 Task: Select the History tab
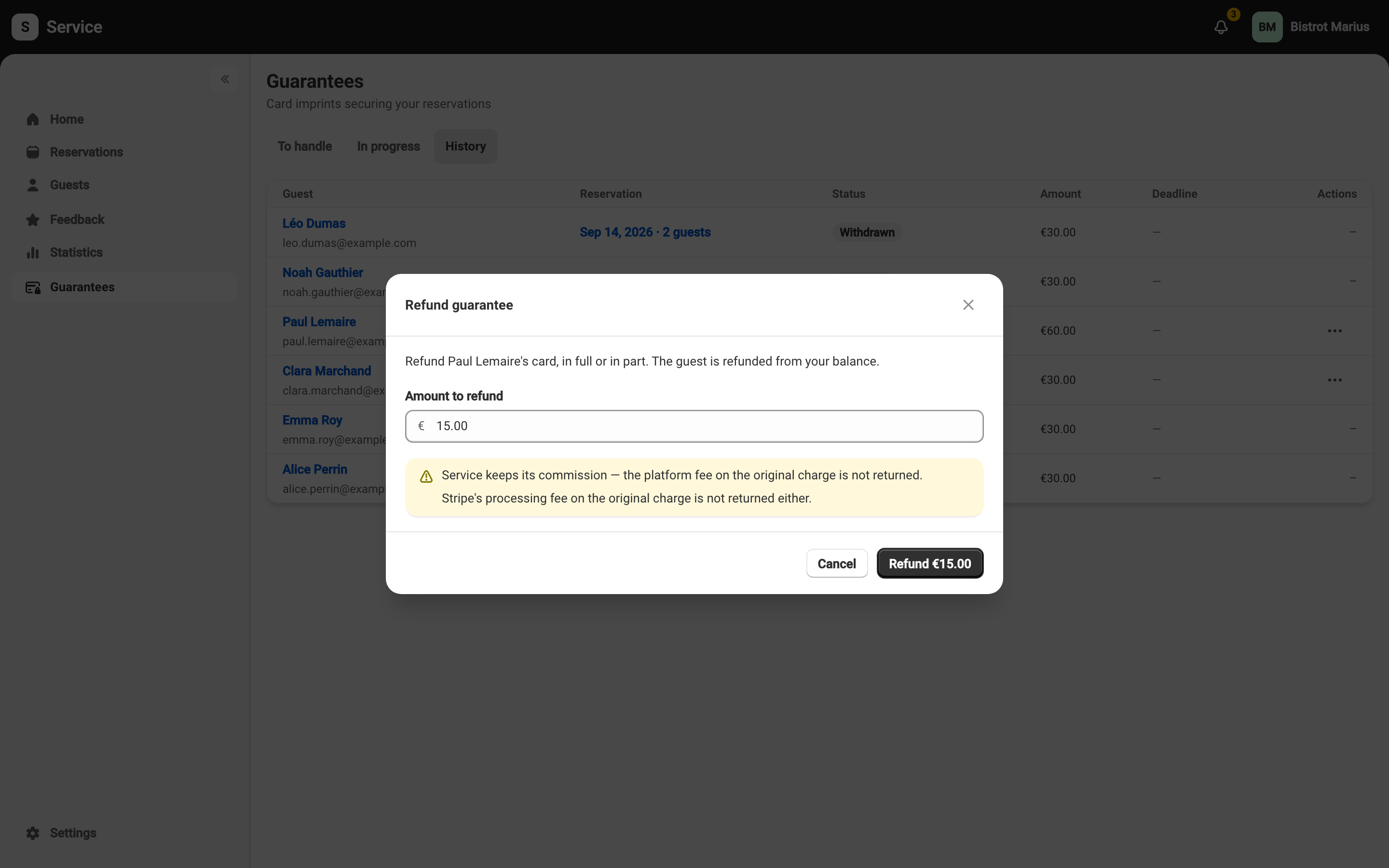[465, 147]
